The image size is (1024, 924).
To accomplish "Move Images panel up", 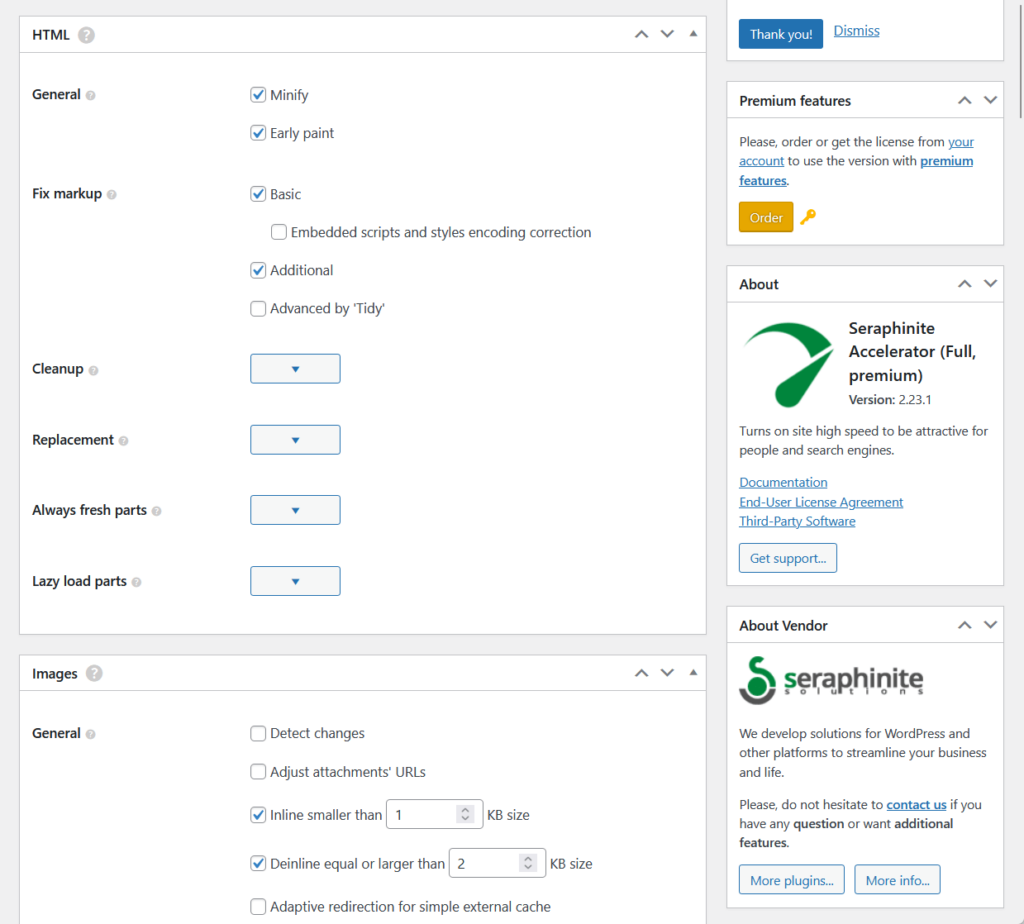I will click(x=642, y=673).
